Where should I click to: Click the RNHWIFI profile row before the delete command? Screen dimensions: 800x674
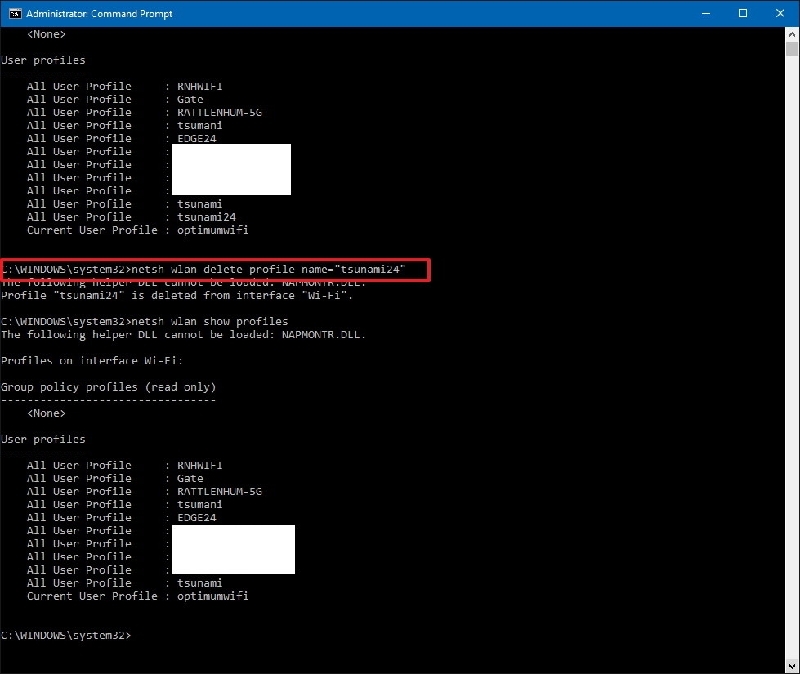click(124, 86)
